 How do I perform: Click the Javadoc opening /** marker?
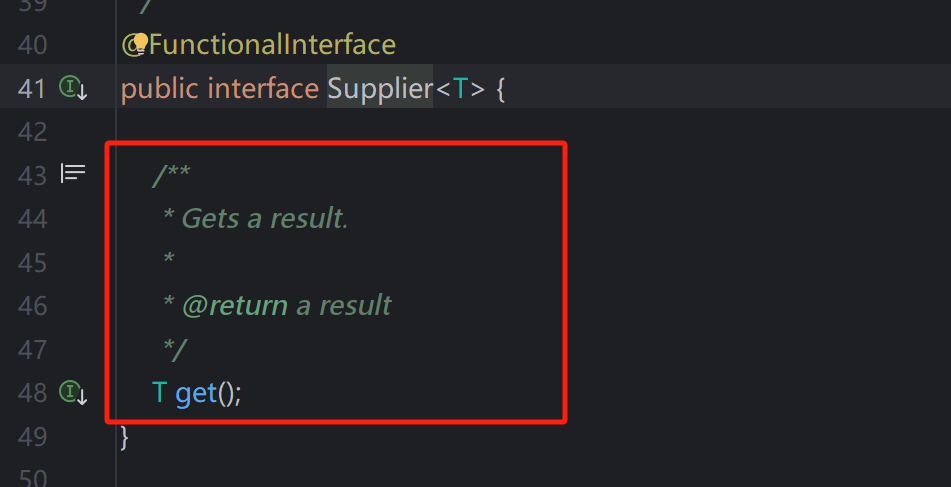pyautogui.click(x=171, y=175)
